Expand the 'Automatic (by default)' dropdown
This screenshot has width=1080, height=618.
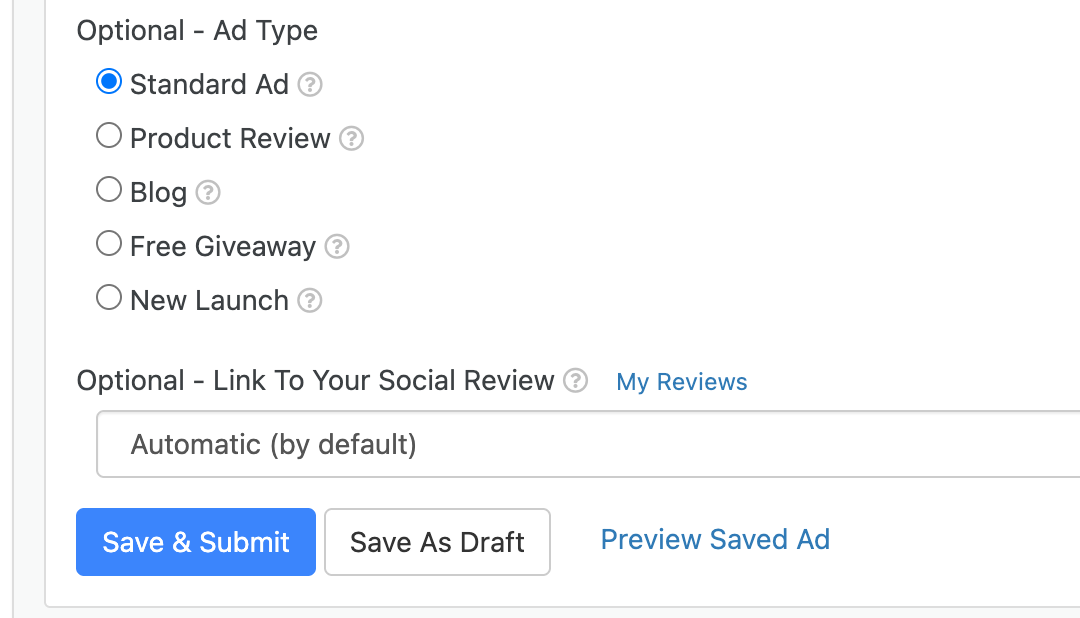click(588, 444)
